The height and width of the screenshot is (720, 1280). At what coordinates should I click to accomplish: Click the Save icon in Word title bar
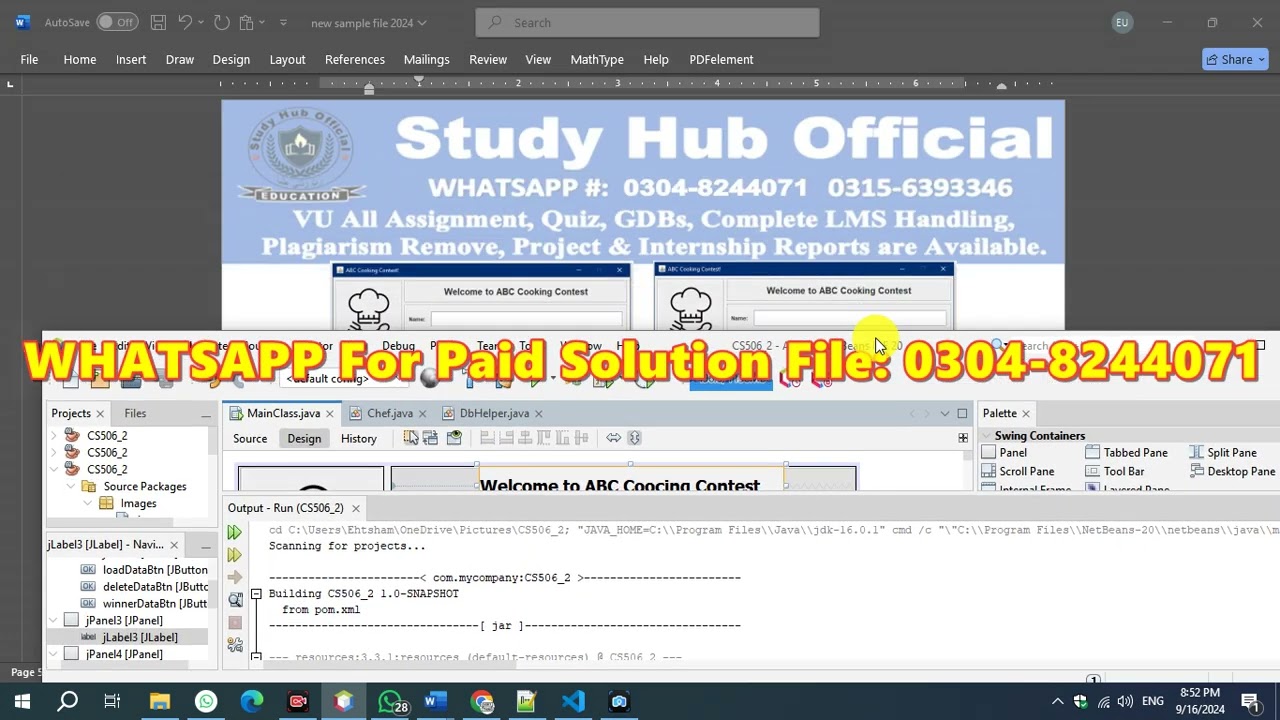[158, 22]
